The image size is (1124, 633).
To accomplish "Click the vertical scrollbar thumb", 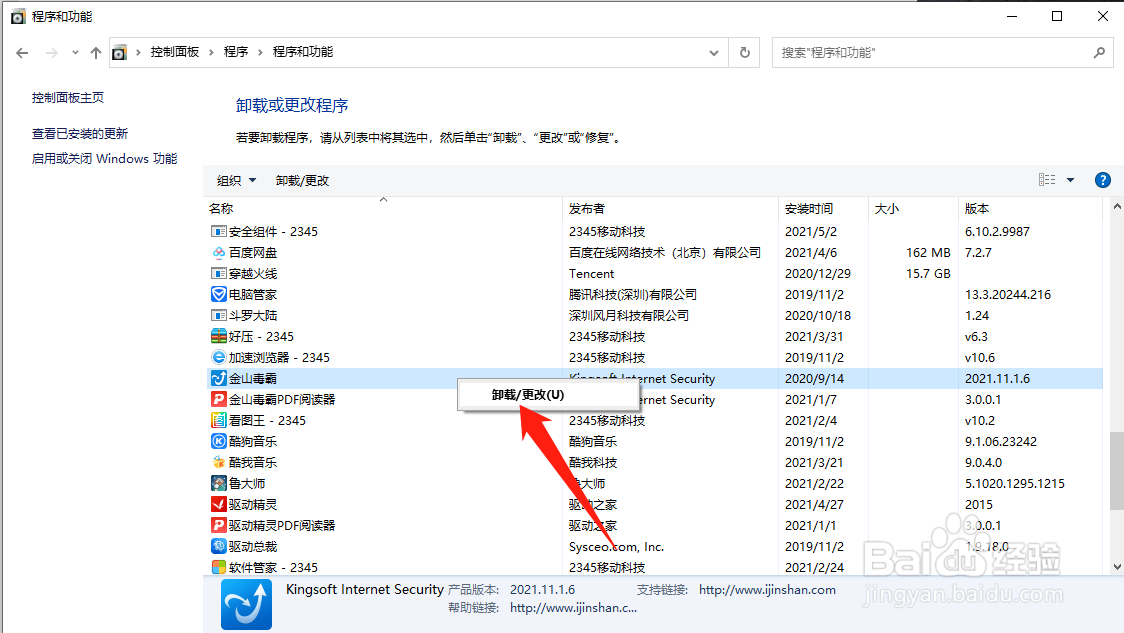I will click(x=1117, y=470).
